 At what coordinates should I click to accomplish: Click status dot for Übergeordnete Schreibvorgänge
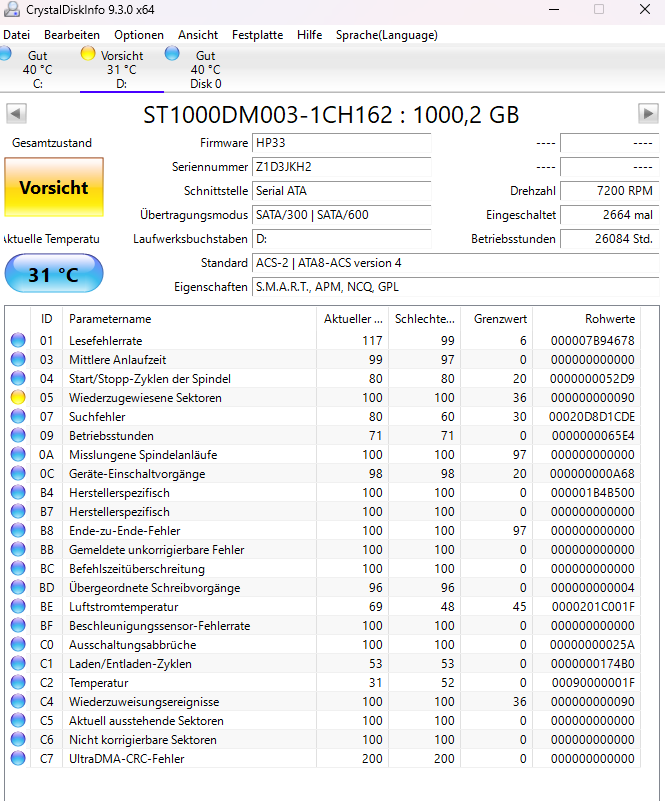point(18,587)
